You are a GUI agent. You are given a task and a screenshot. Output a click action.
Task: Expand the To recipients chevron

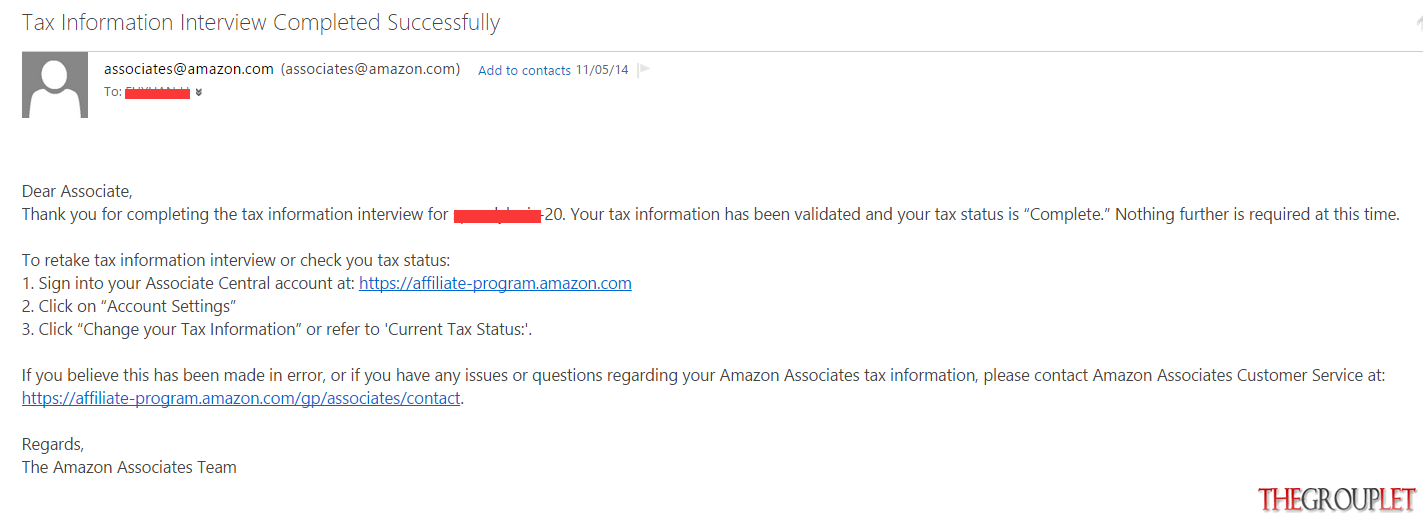[x=198, y=92]
